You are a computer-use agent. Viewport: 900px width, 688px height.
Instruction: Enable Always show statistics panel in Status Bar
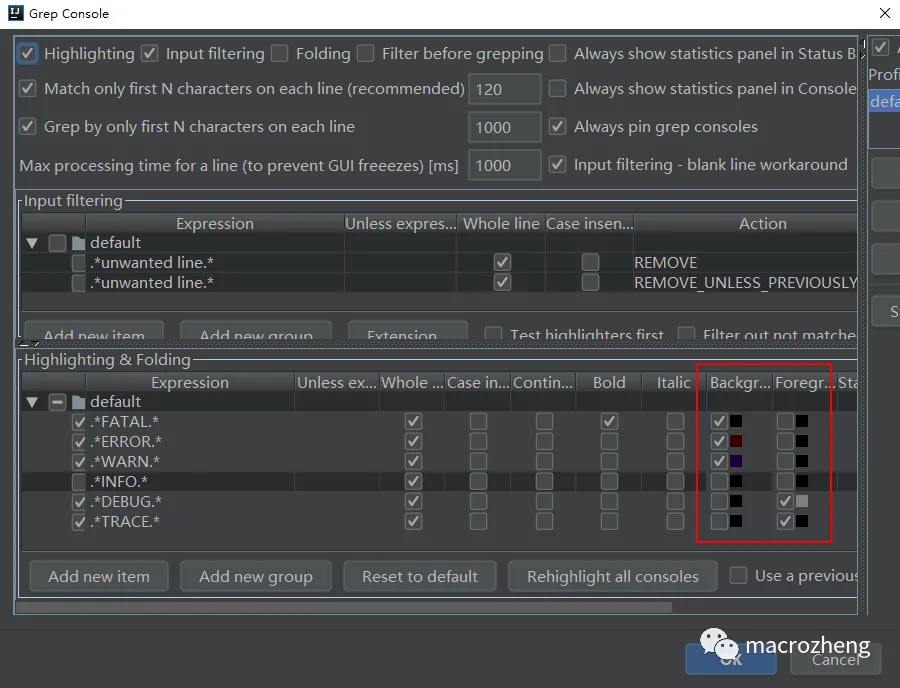[557, 53]
